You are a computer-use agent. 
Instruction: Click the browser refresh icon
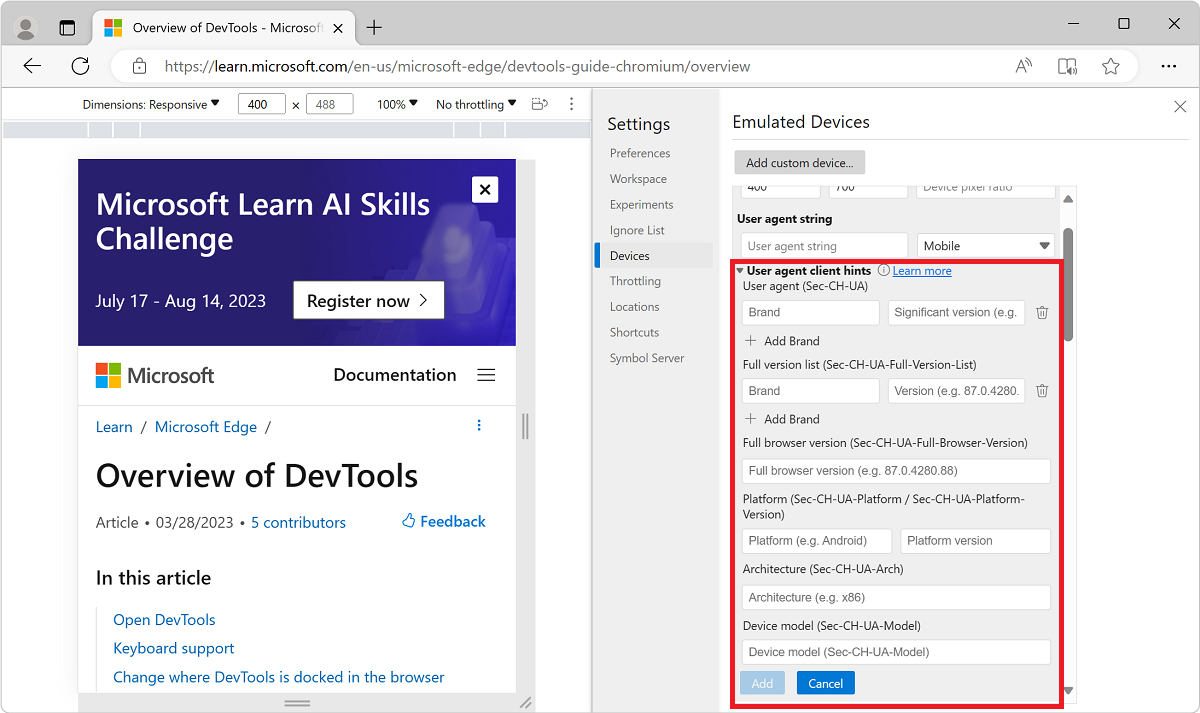tap(80, 66)
